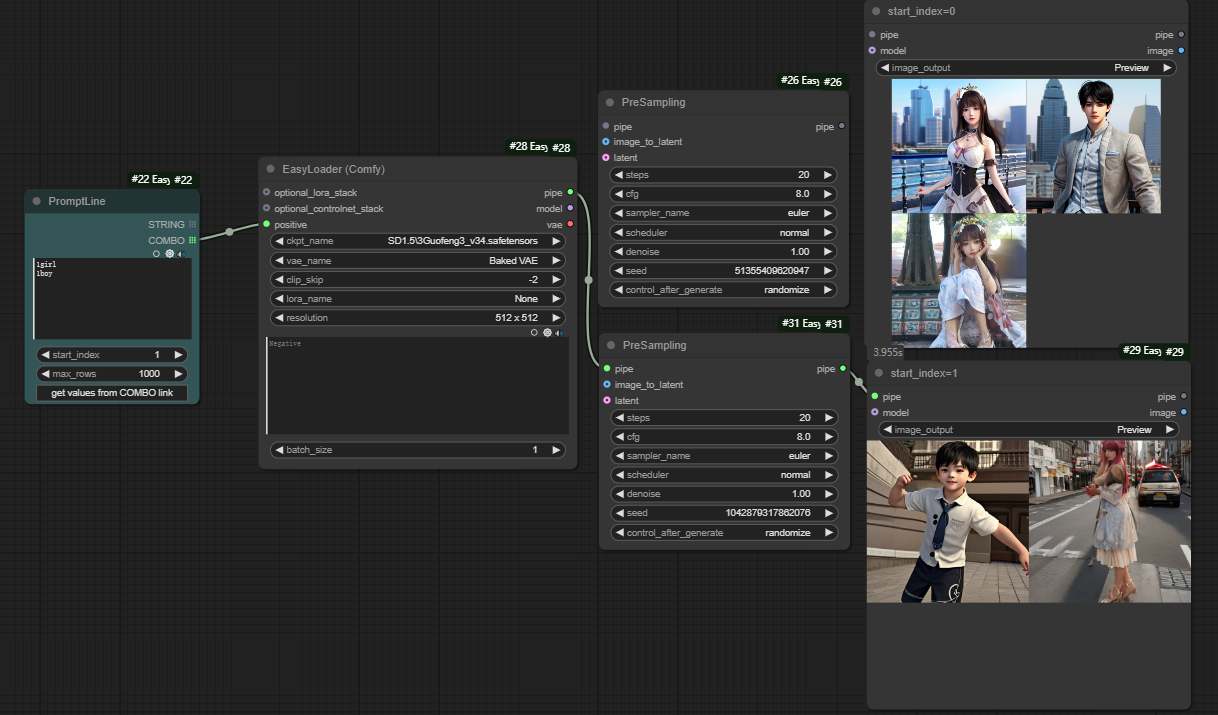Collapse the EasyLoader (Comfy) node via its title dot
Image resolution: width=1218 pixels, height=715 pixels.
click(271, 169)
